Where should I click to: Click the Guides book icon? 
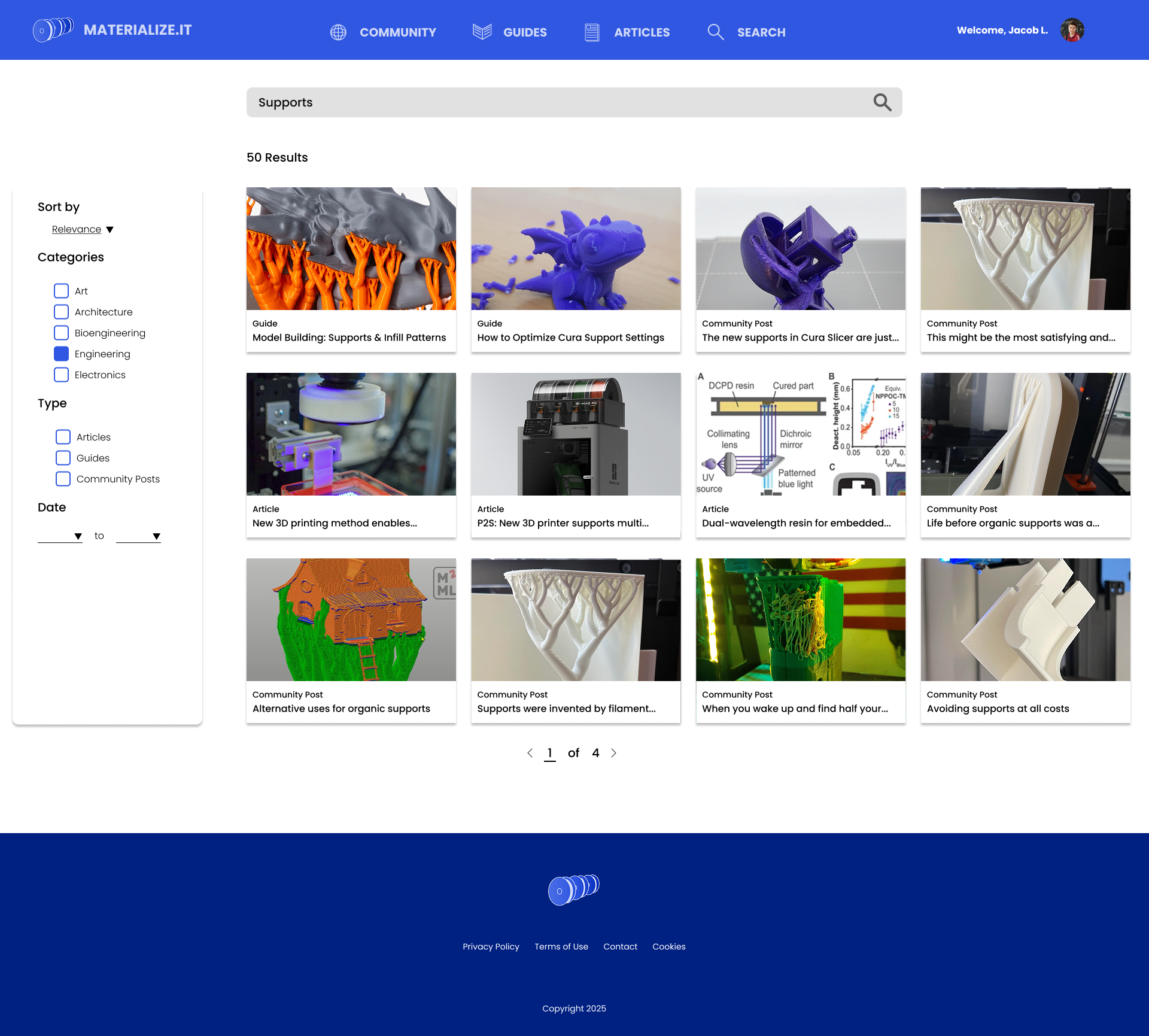coord(482,32)
